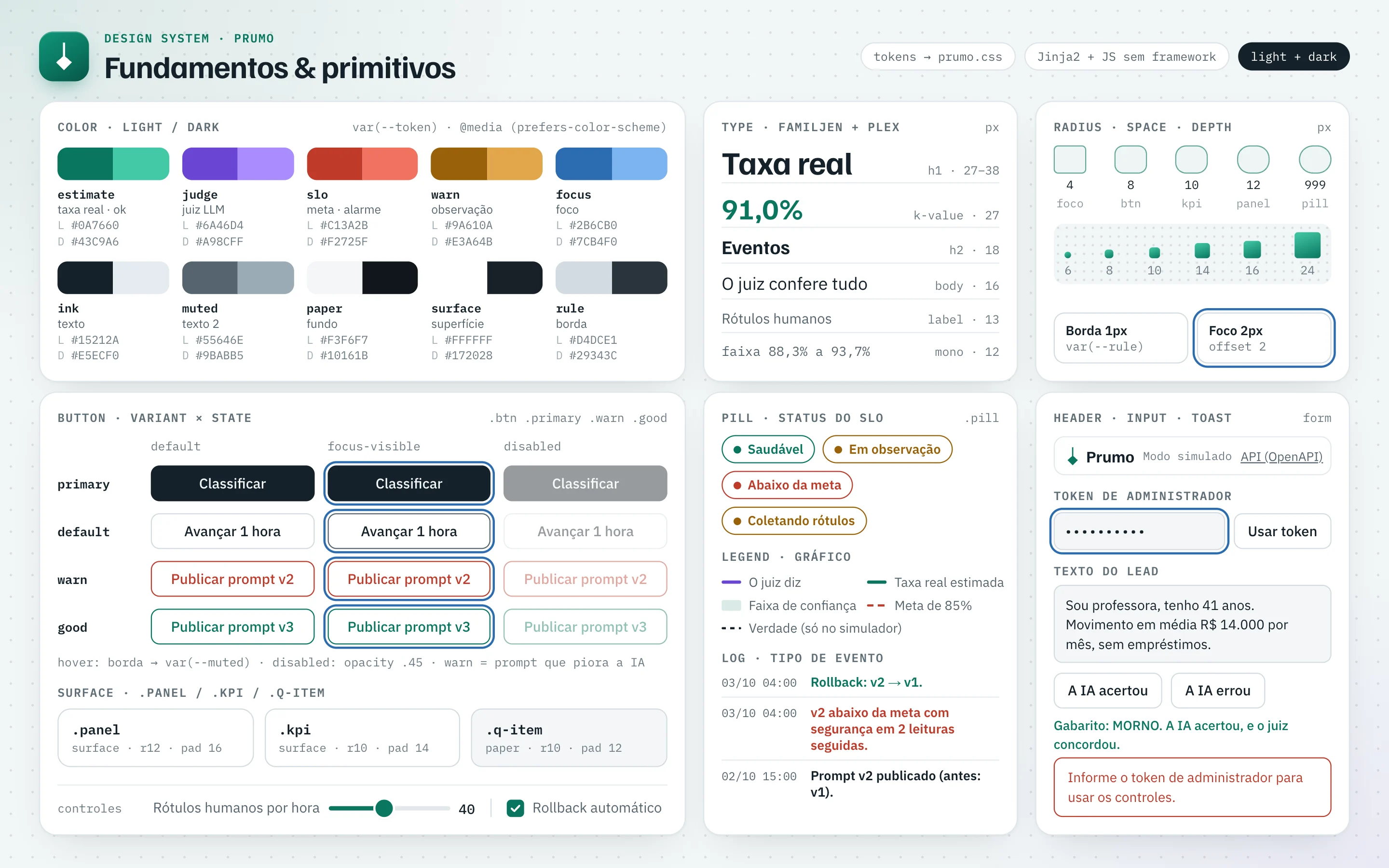Click the focus-visible Classificar button

(x=409, y=483)
